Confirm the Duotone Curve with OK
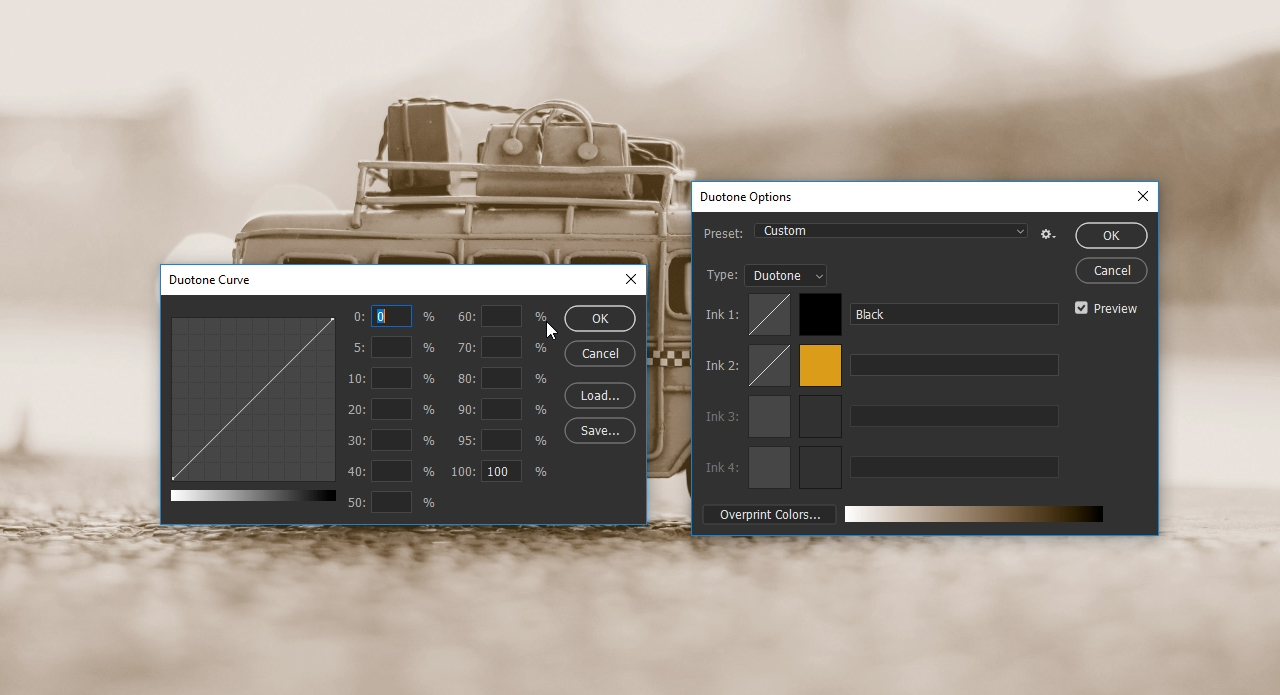Screen dimensions: 1280x695 600,318
